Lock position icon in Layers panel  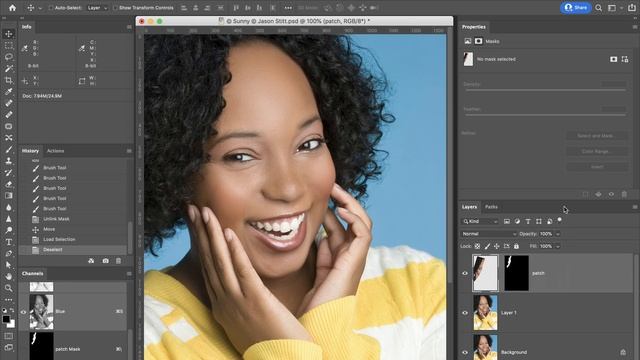pyautogui.click(x=497, y=246)
